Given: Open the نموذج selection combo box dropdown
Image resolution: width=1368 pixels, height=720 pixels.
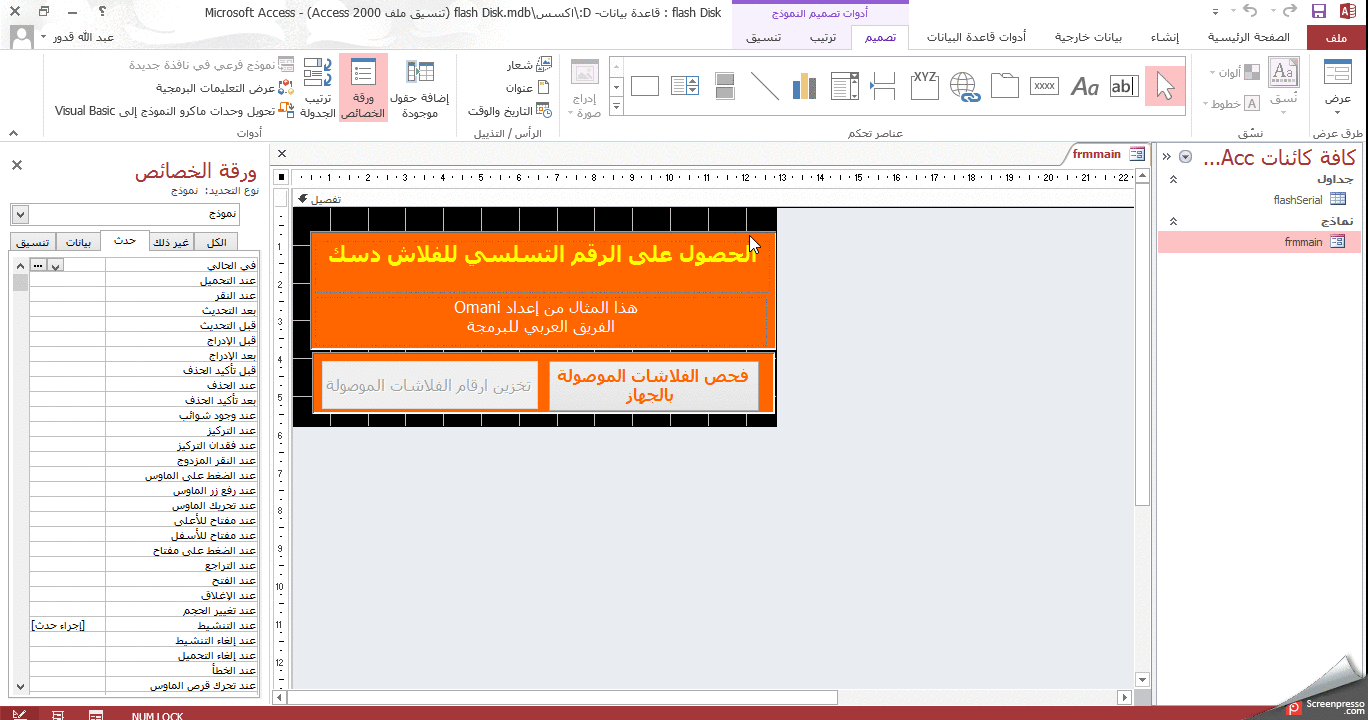Looking at the screenshot, I should [x=20, y=214].
